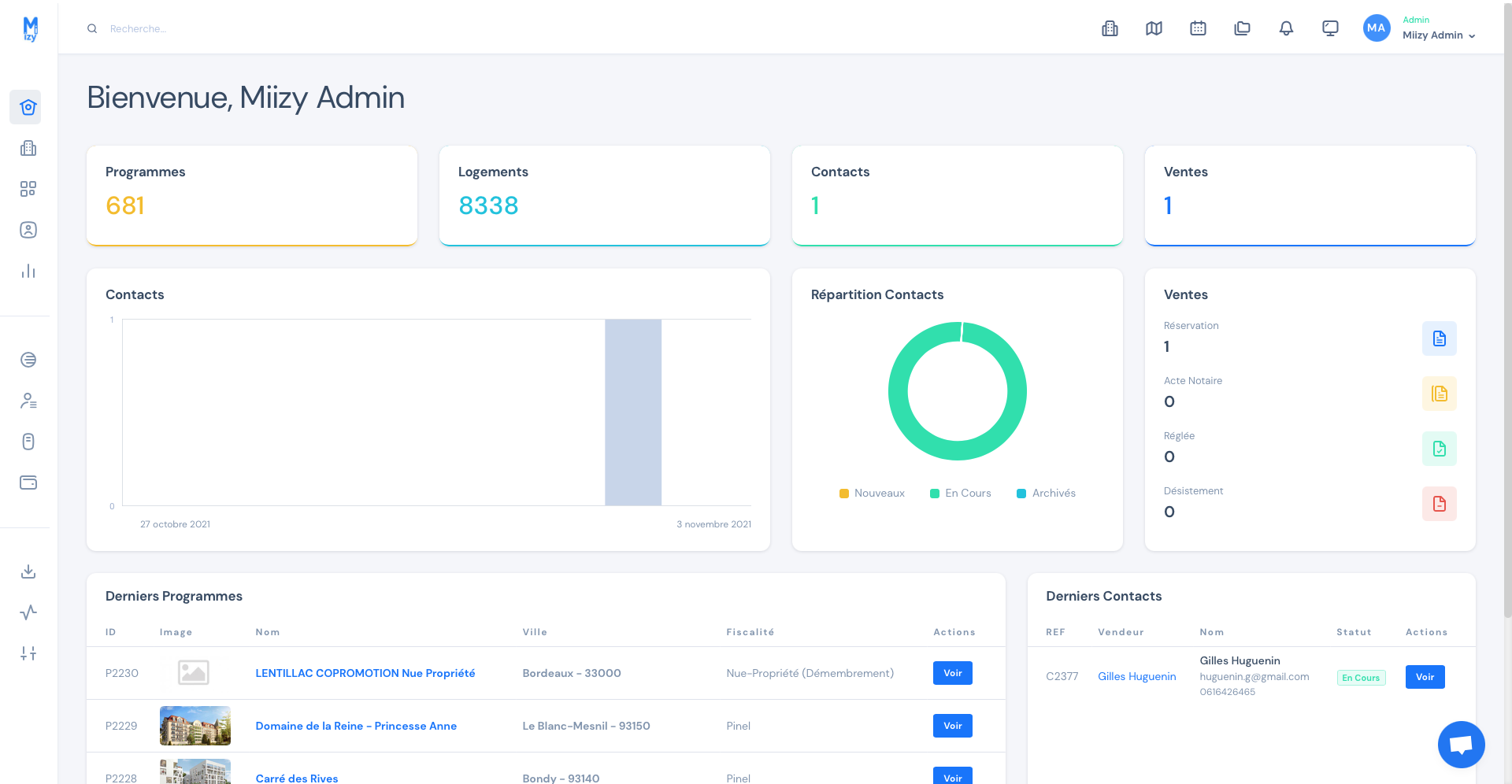The height and width of the screenshot is (784, 1512).
Task: Click the Statut column header
Action: coord(1354,632)
